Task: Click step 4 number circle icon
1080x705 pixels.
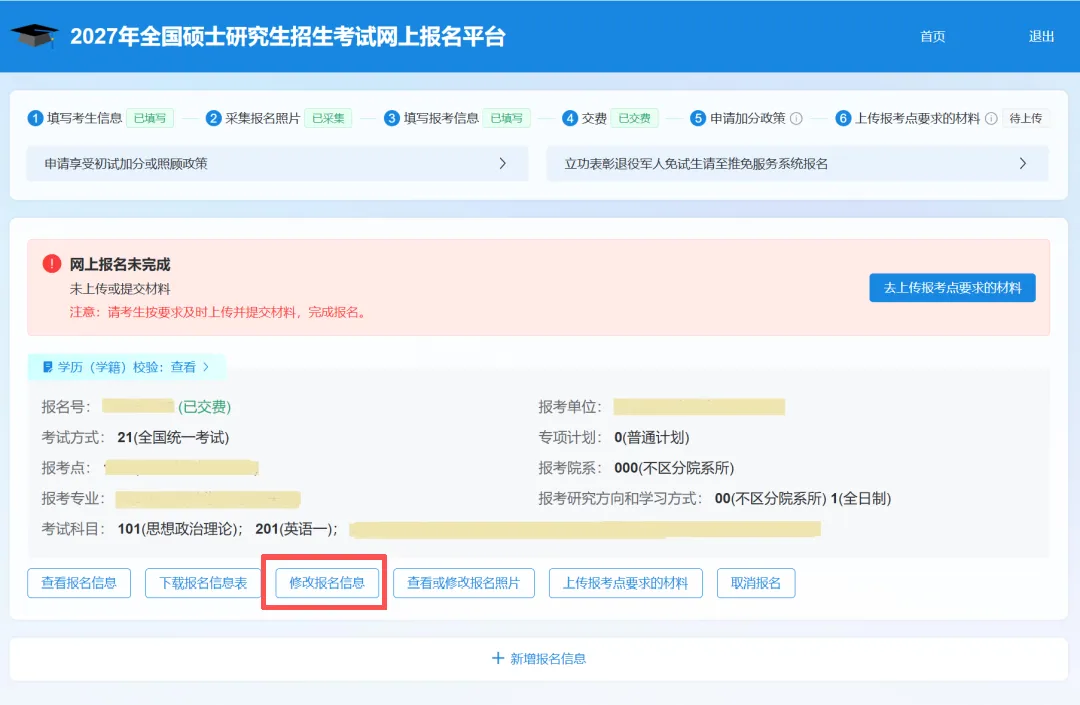Action: (570, 118)
